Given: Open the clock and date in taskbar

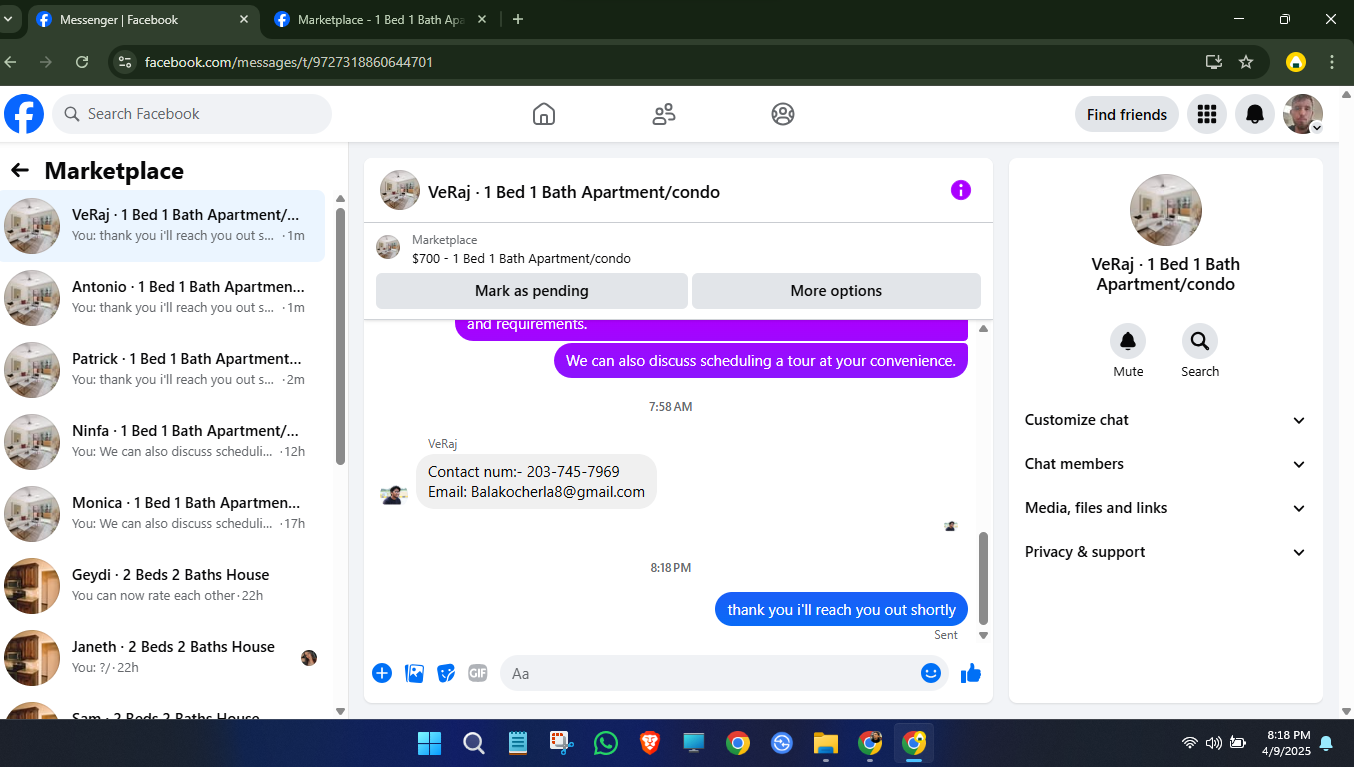Looking at the screenshot, I should 1288,743.
